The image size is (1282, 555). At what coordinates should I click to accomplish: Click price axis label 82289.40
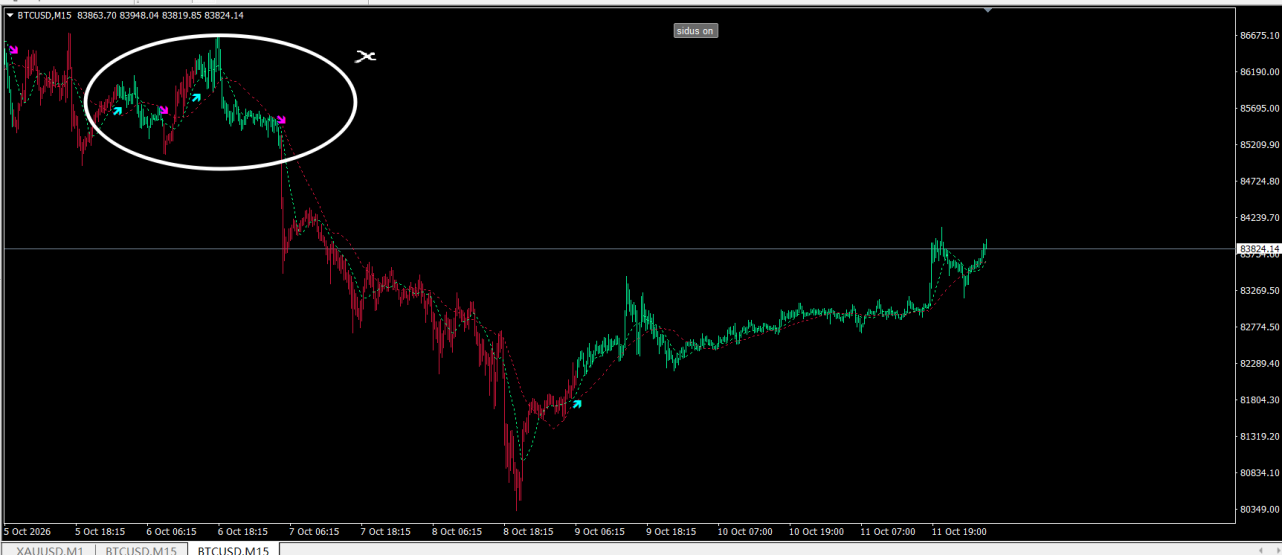click(x=1260, y=364)
